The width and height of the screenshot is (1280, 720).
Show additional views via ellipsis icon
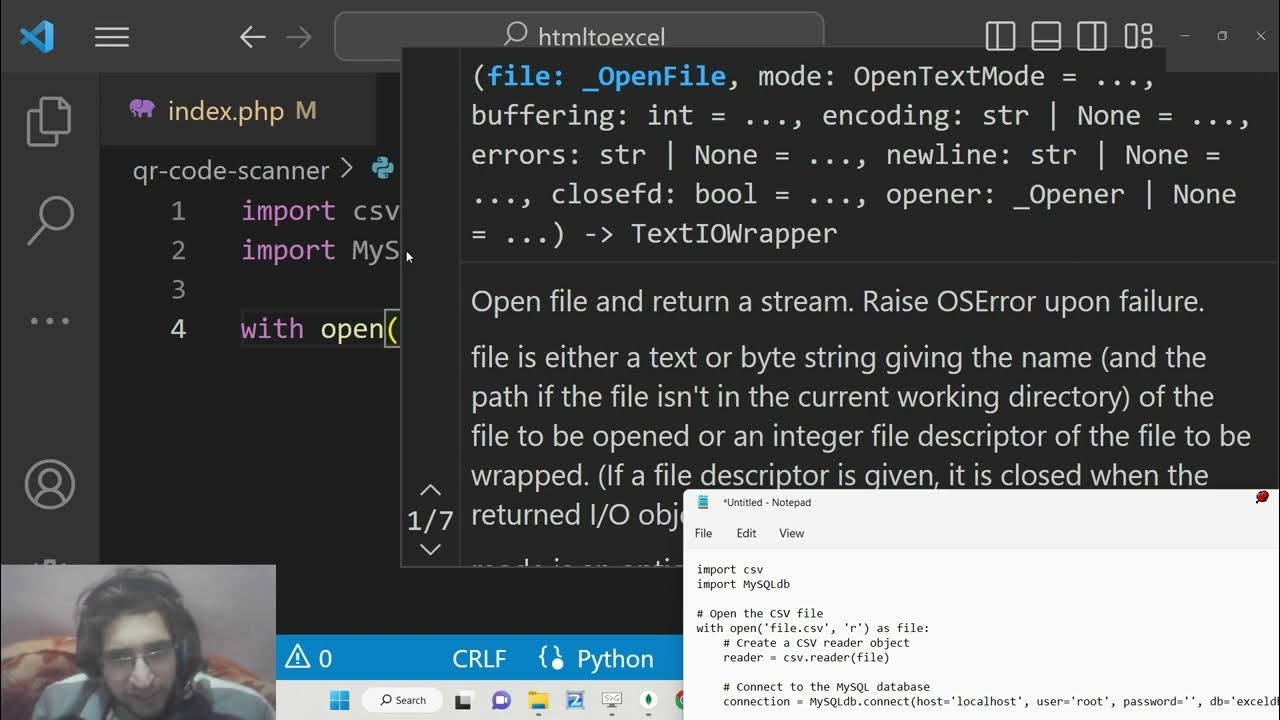click(x=49, y=321)
